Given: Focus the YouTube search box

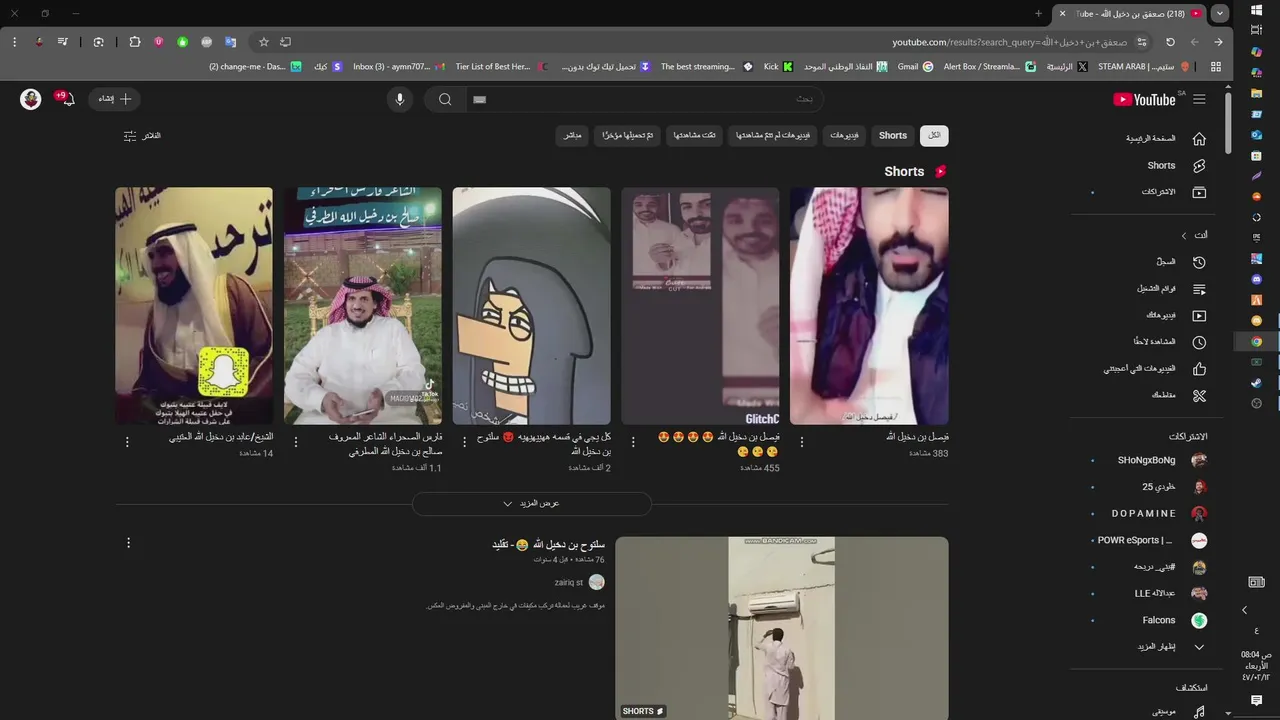Looking at the screenshot, I should click(645, 99).
